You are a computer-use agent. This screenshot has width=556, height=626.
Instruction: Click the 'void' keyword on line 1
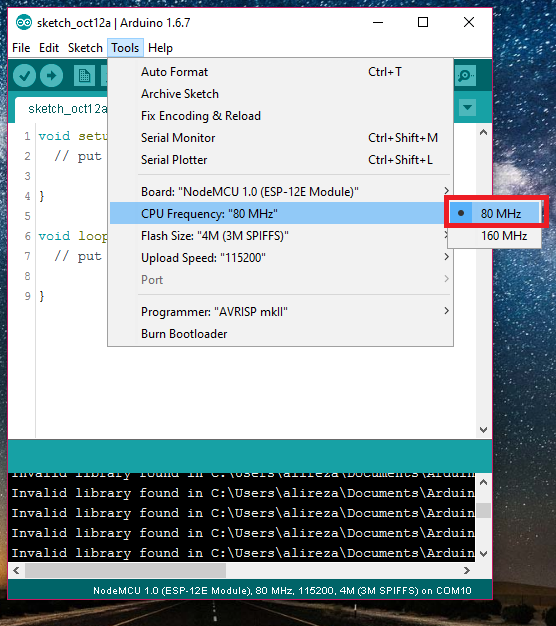pos(54,136)
